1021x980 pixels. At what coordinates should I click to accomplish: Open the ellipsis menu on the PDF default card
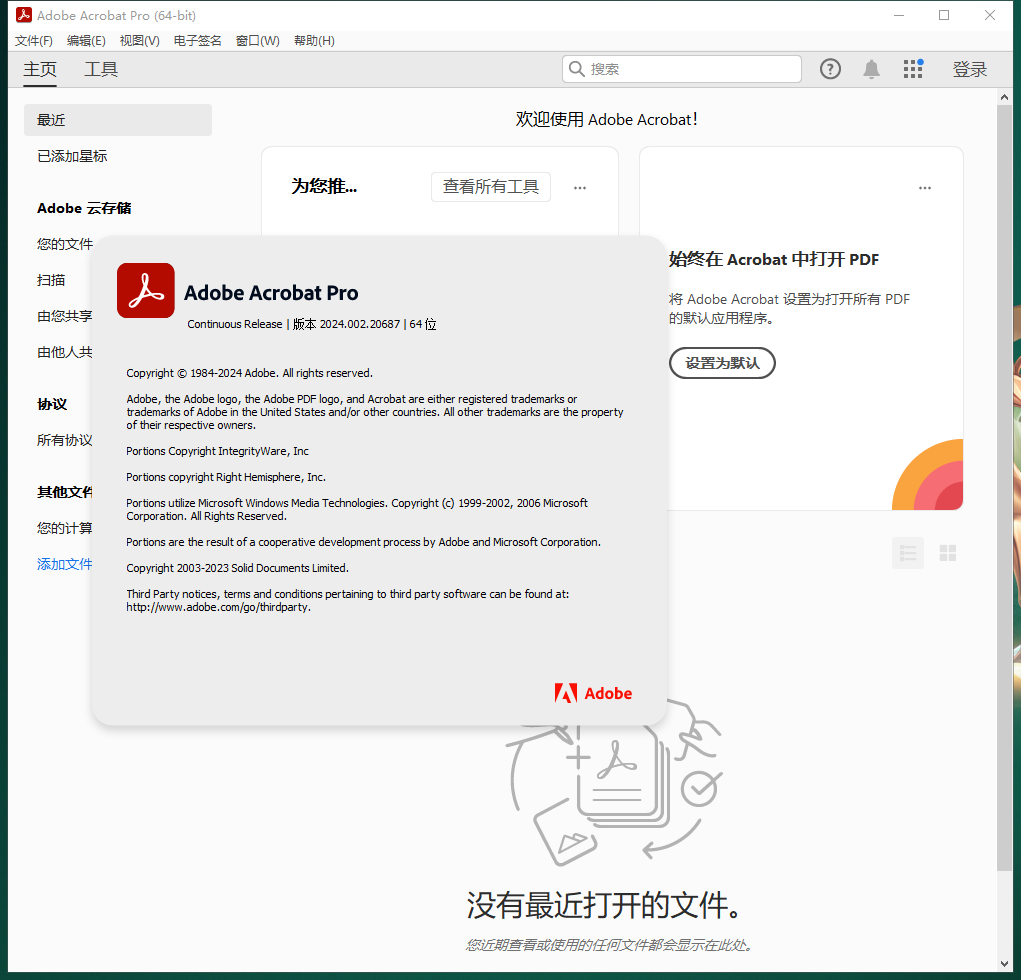point(924,187)
